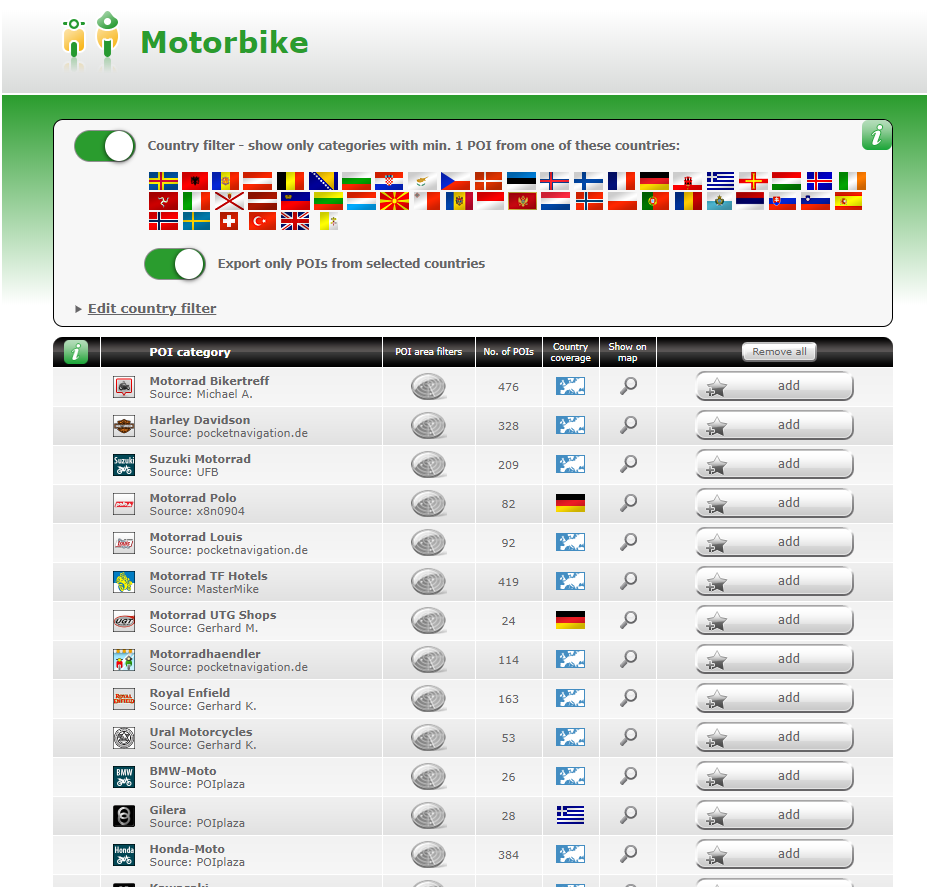View country coverage map for Suzuki Motorrad

pos(571,465)
